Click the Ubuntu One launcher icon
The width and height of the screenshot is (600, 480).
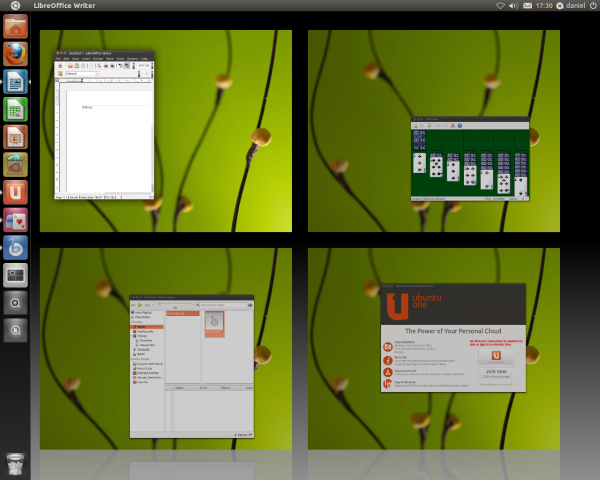(x=15, y=192)
